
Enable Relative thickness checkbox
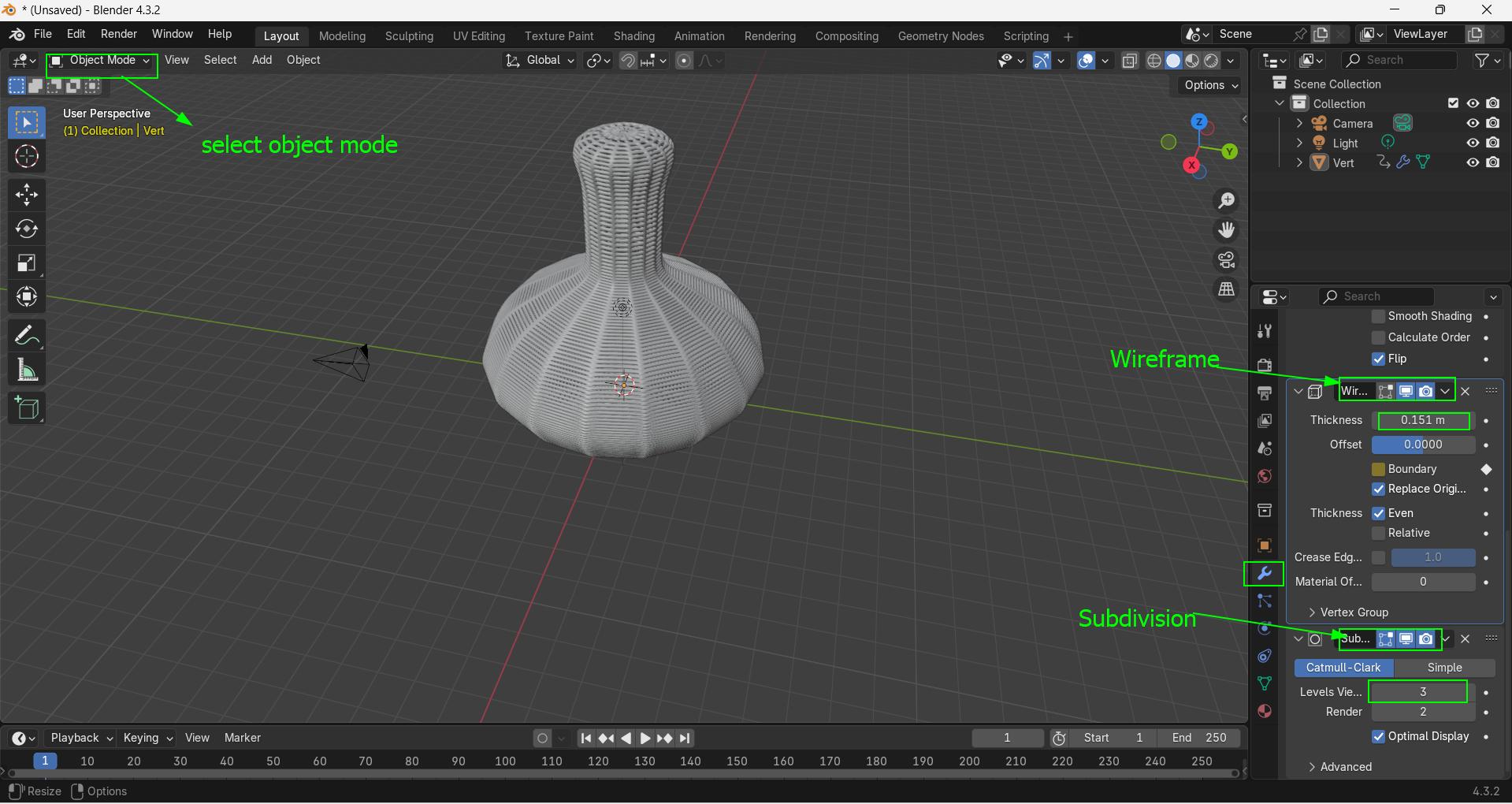[1378, 533]
